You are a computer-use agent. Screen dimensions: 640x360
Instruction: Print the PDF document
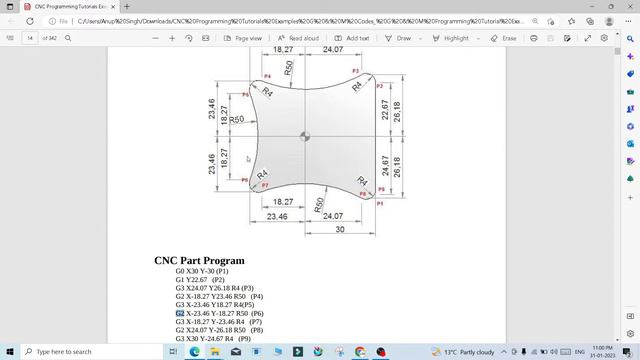pos(533,38)
